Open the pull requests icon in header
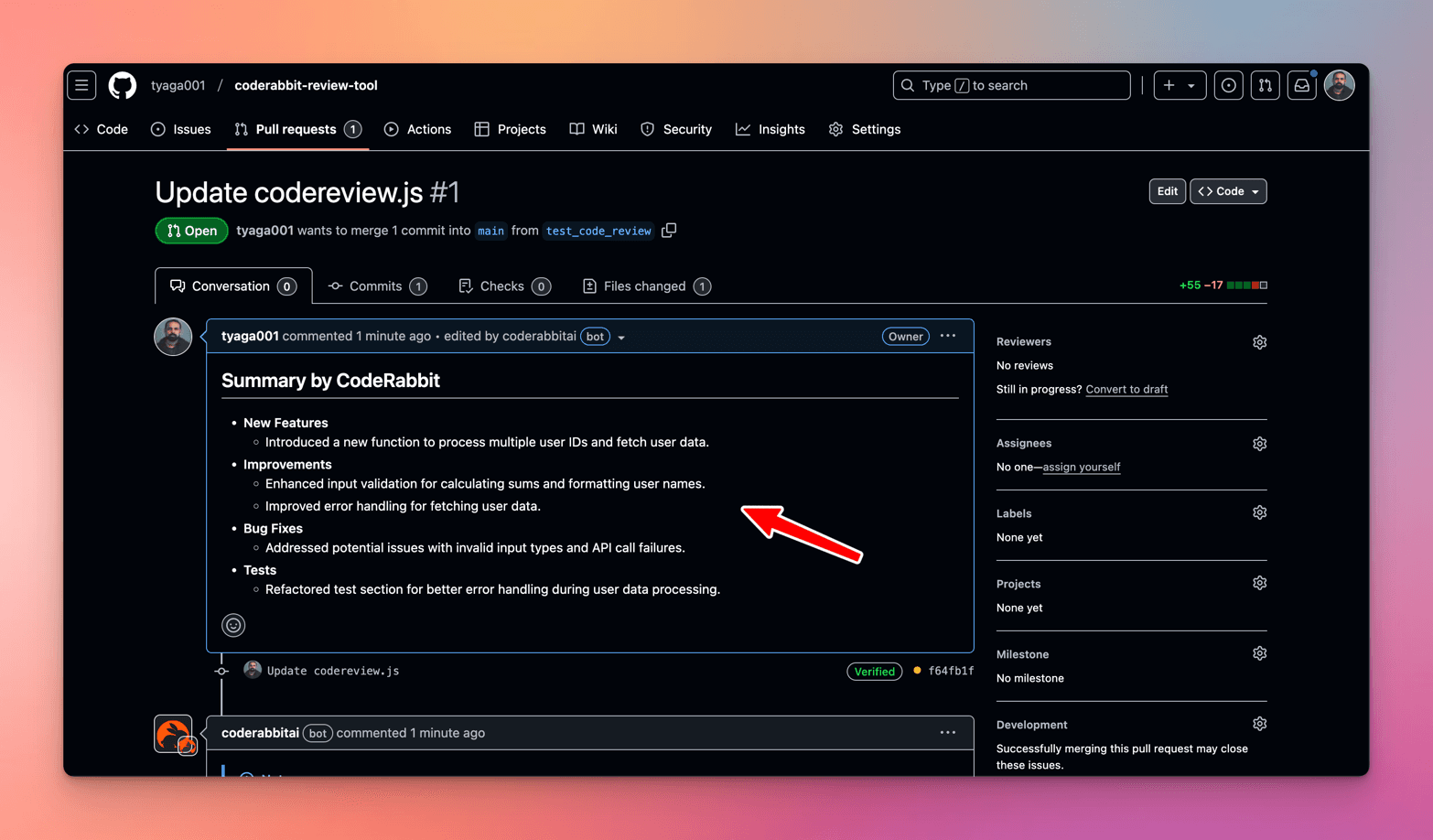The width and height of the screenshot is (1433, 840). 1266,85
